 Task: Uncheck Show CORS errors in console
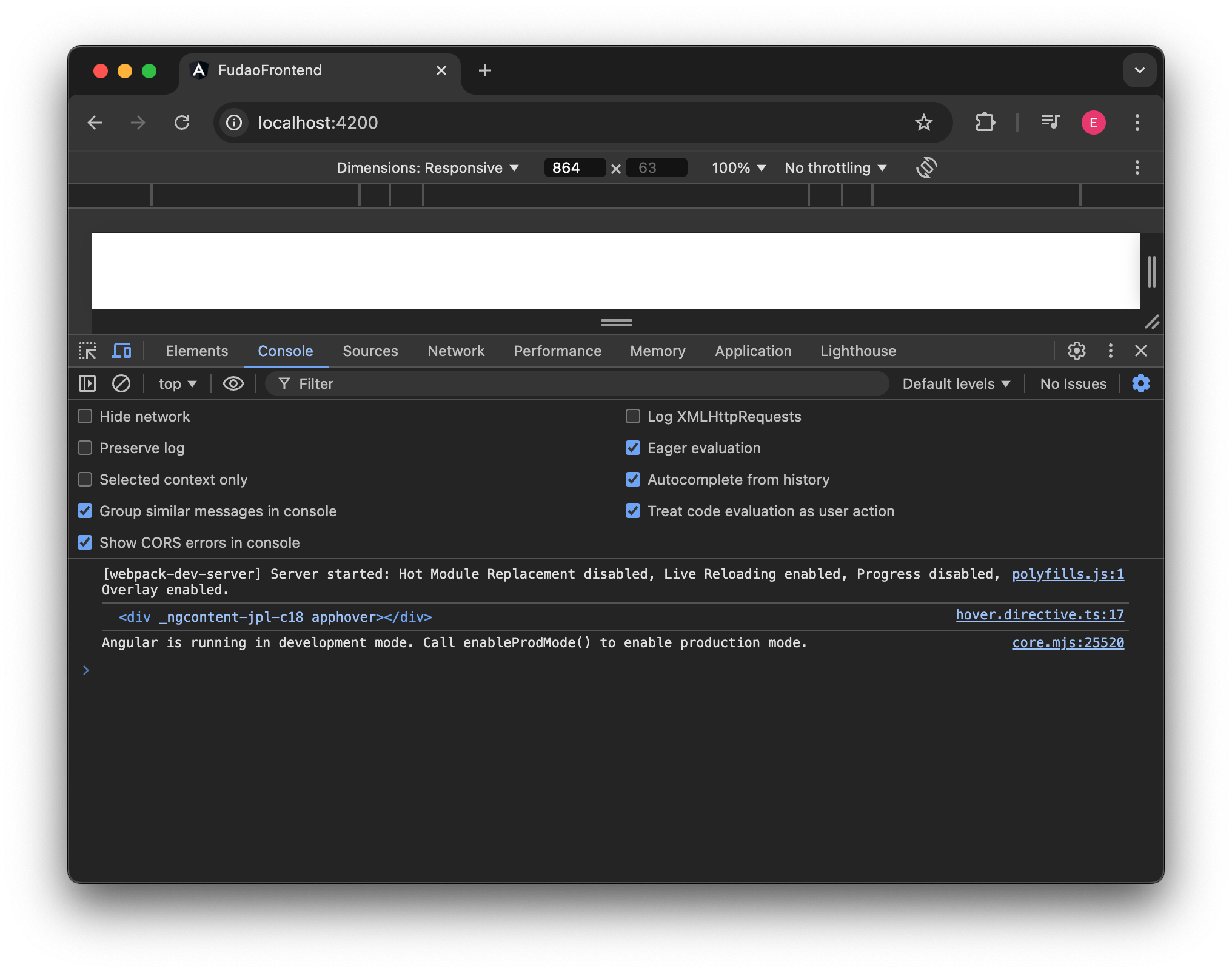[x=84, y=542]
